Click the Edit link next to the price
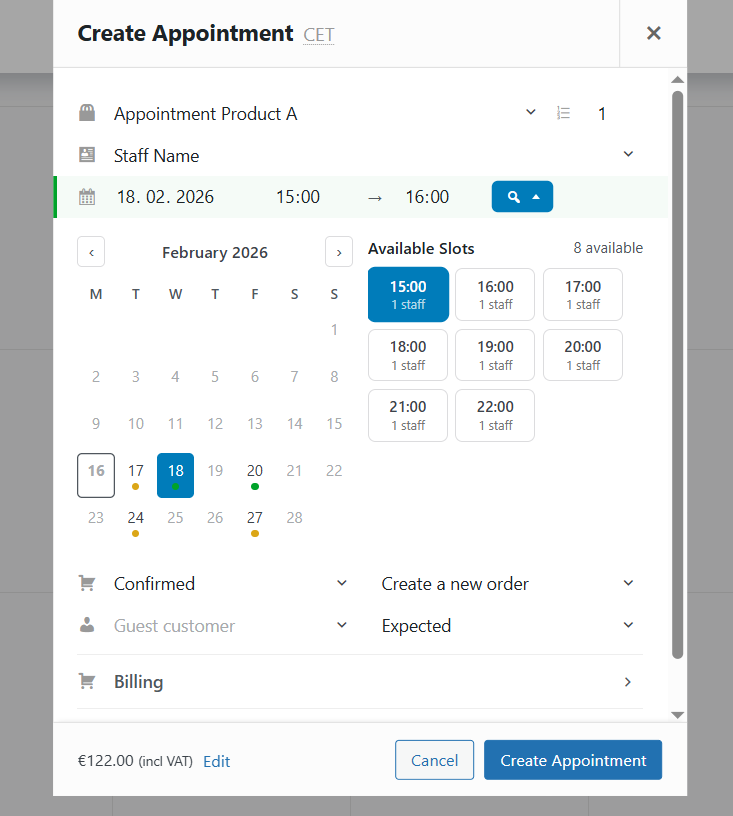 pos(216,761)
